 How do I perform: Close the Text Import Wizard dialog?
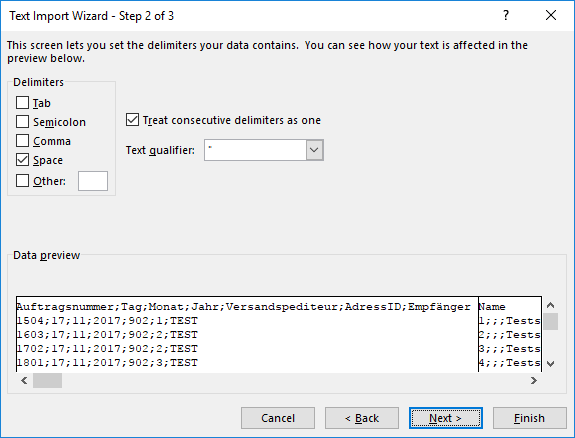pos(551,15)
